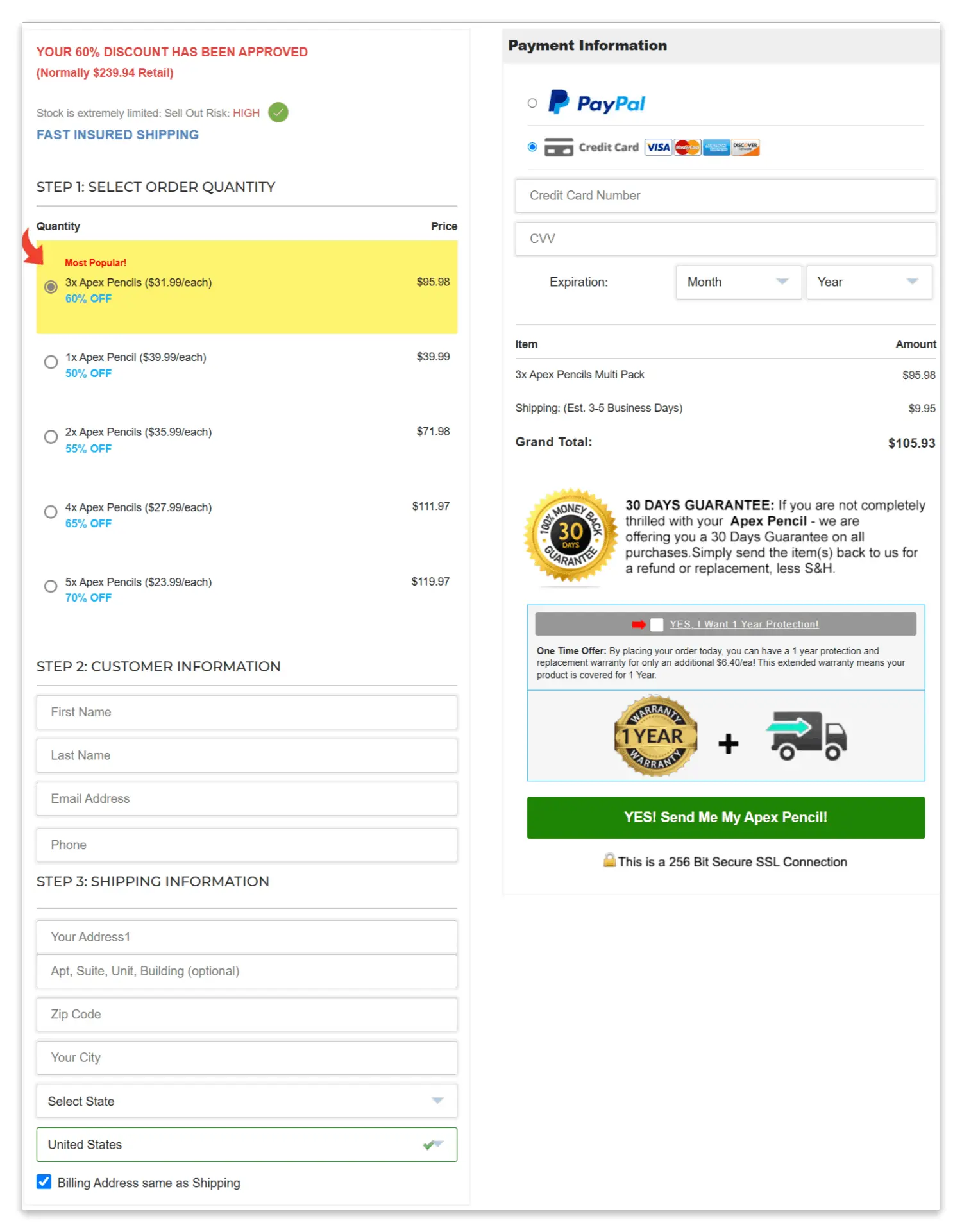Click the PayPal logo
This screenshot has height=1232, width=962.
596,103
